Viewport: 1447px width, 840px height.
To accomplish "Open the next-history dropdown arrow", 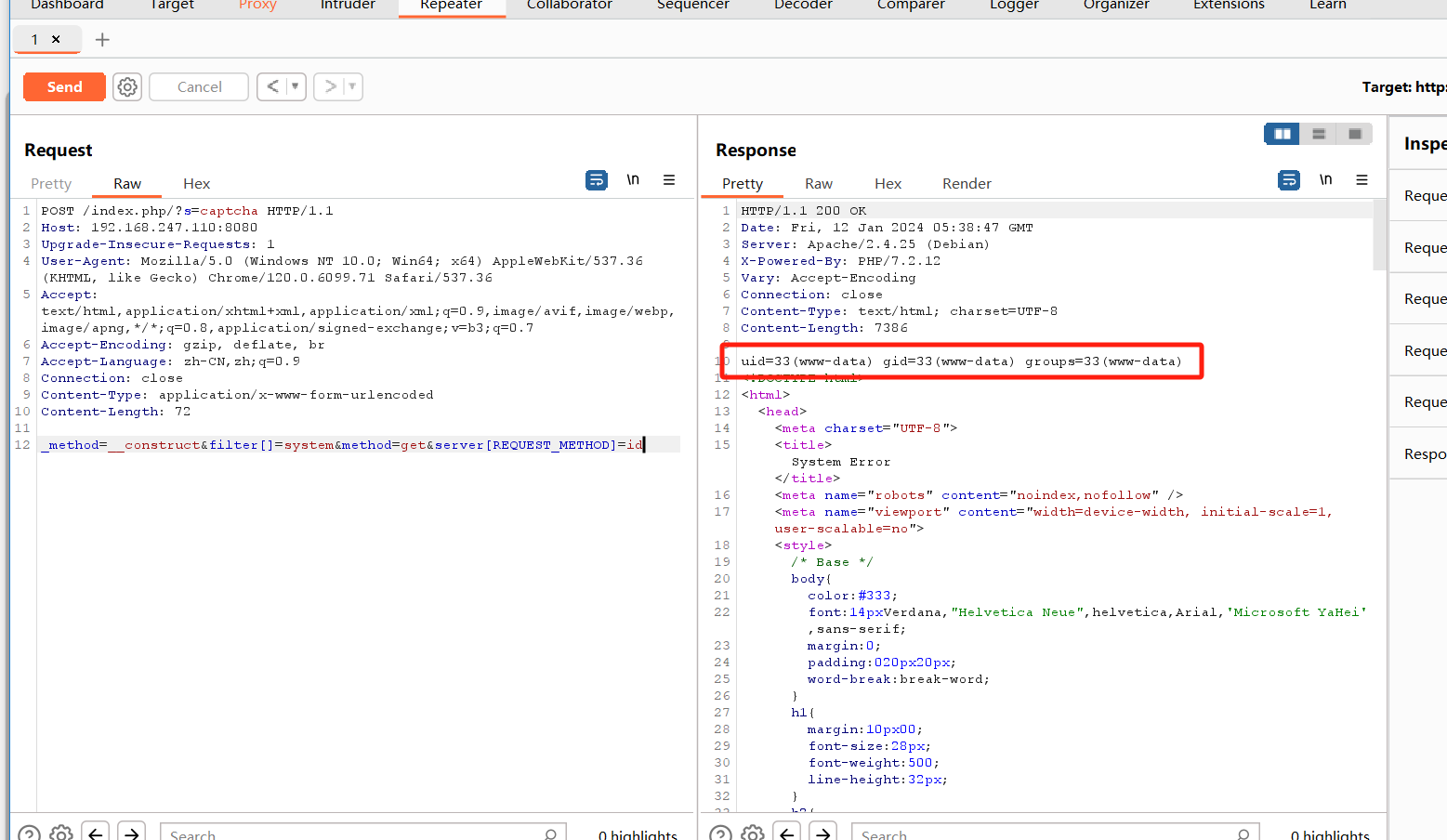I will pyautogui.click(x=352, y=86).
